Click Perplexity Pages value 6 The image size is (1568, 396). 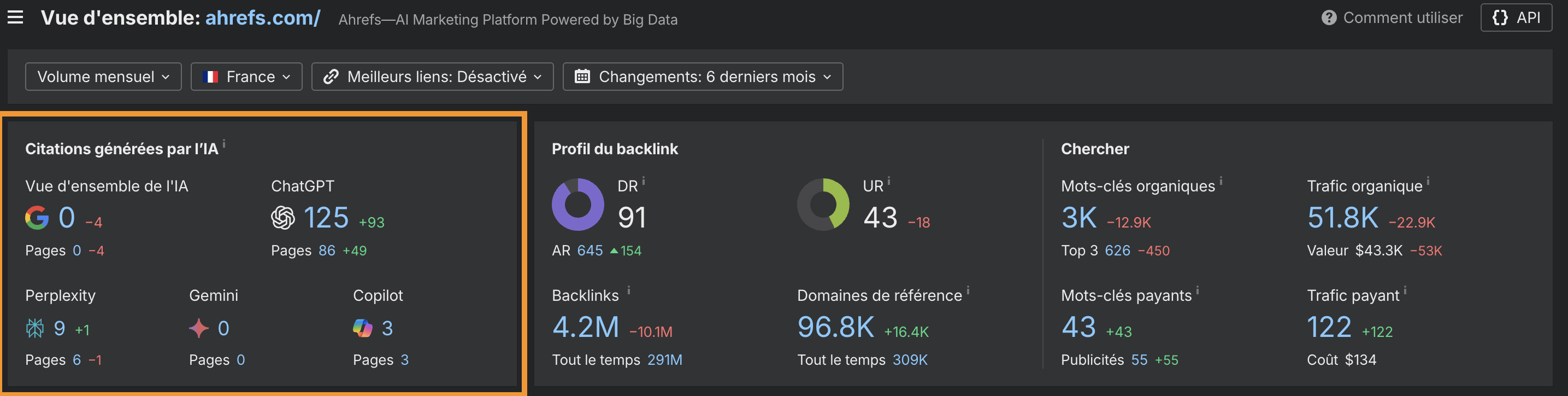click(x=76, y=360)
